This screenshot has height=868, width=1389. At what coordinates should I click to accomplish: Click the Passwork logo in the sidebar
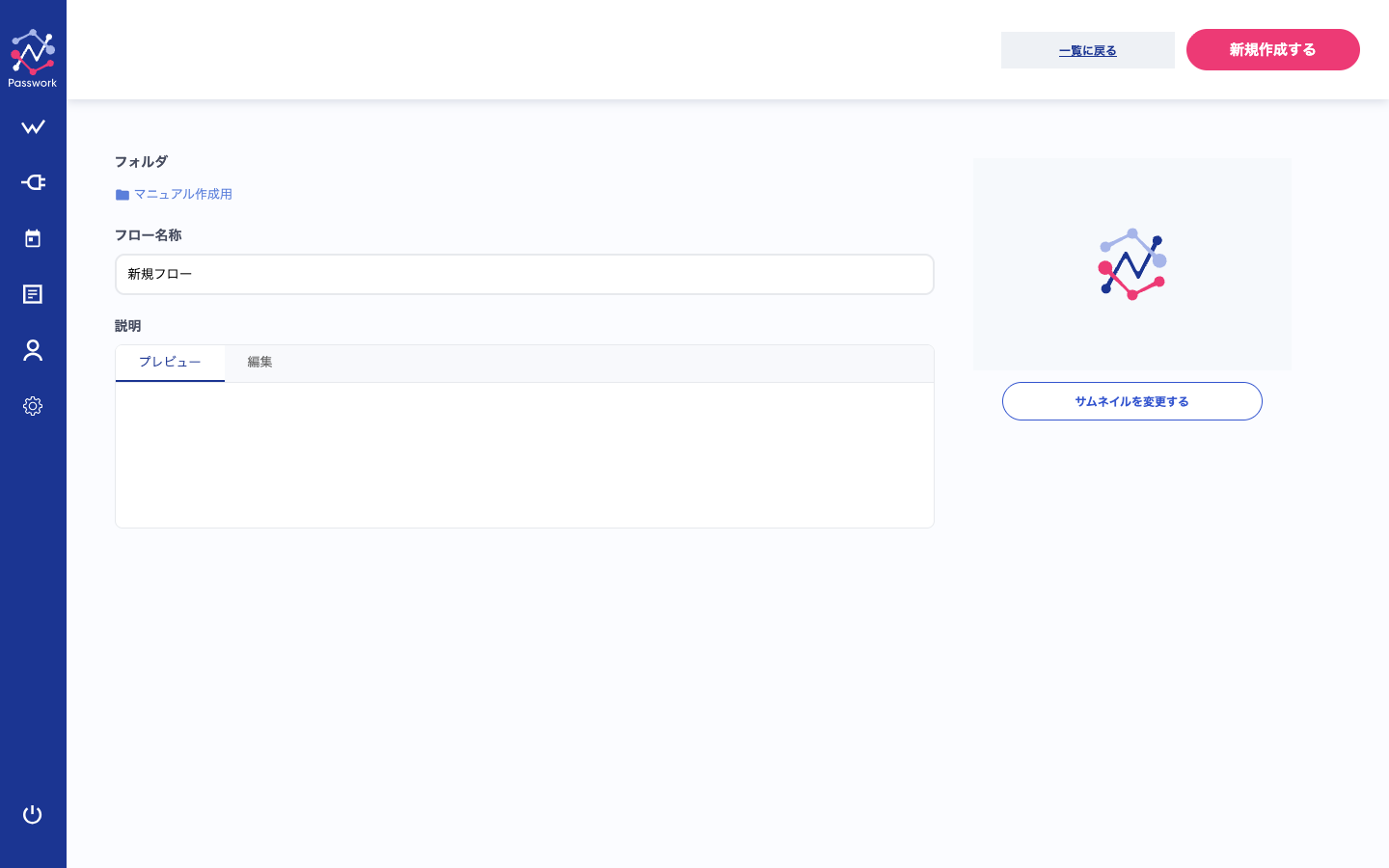pyautogui.click(x=33, y=58)
